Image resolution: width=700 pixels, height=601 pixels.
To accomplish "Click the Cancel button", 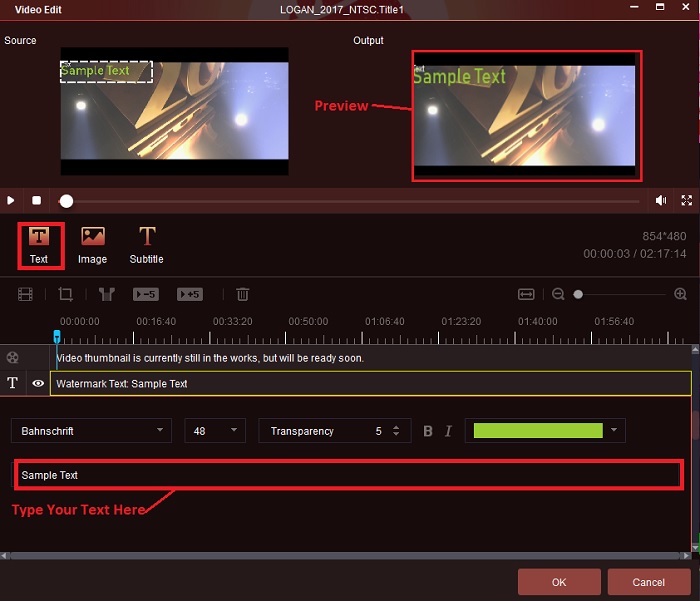I will (x=649, y=582).
